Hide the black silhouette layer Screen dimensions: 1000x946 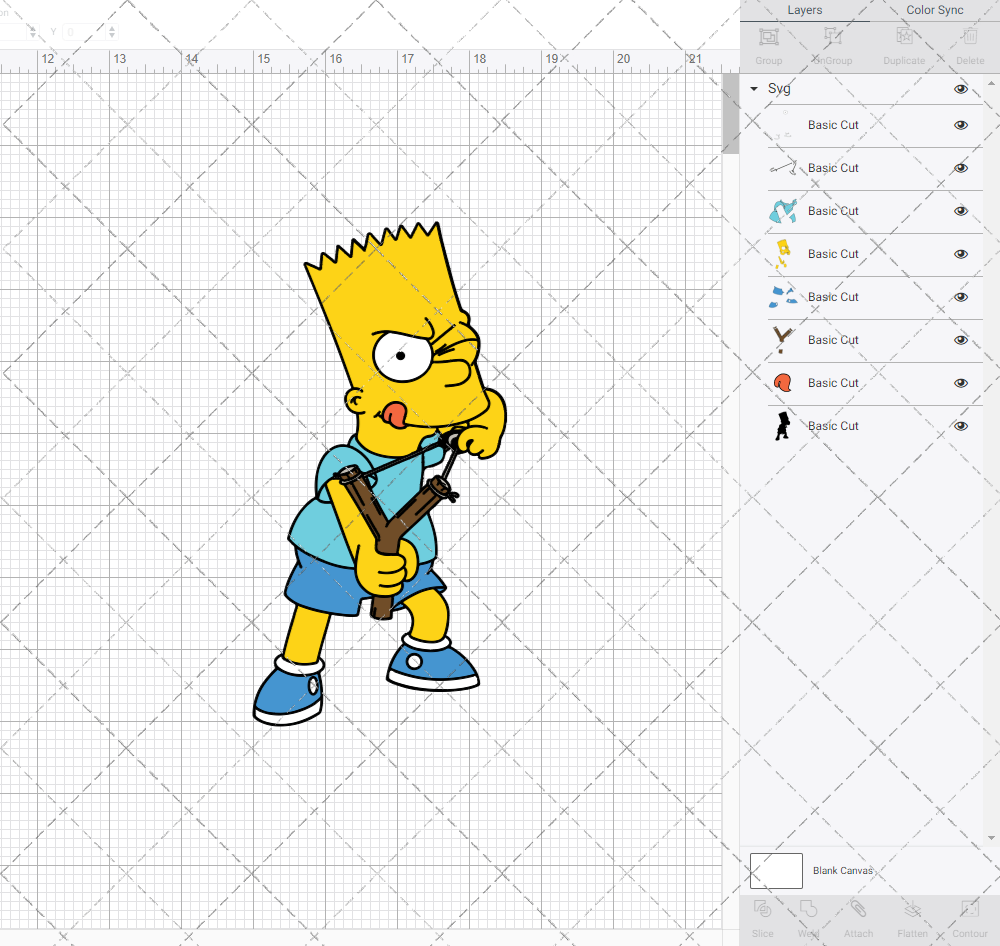[961, 426]
